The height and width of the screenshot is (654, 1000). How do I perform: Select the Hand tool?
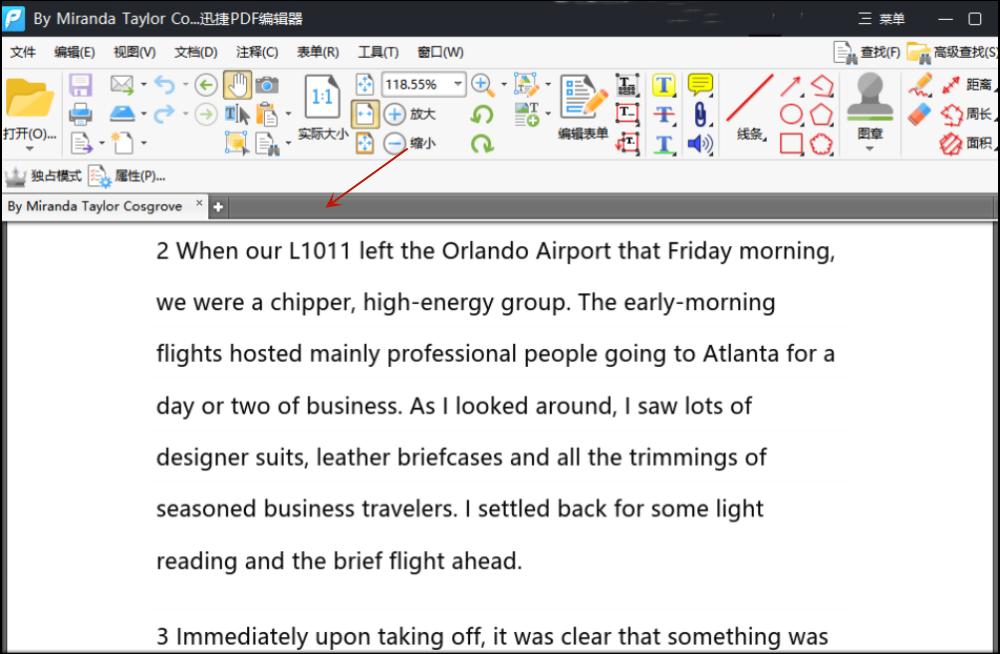point(237,85)
